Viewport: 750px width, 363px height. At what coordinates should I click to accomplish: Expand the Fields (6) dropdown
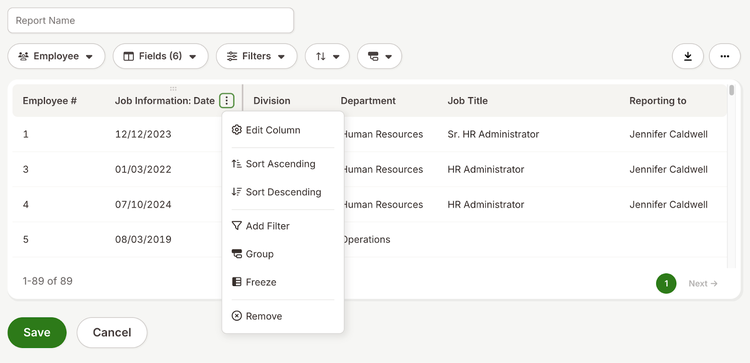160,56
